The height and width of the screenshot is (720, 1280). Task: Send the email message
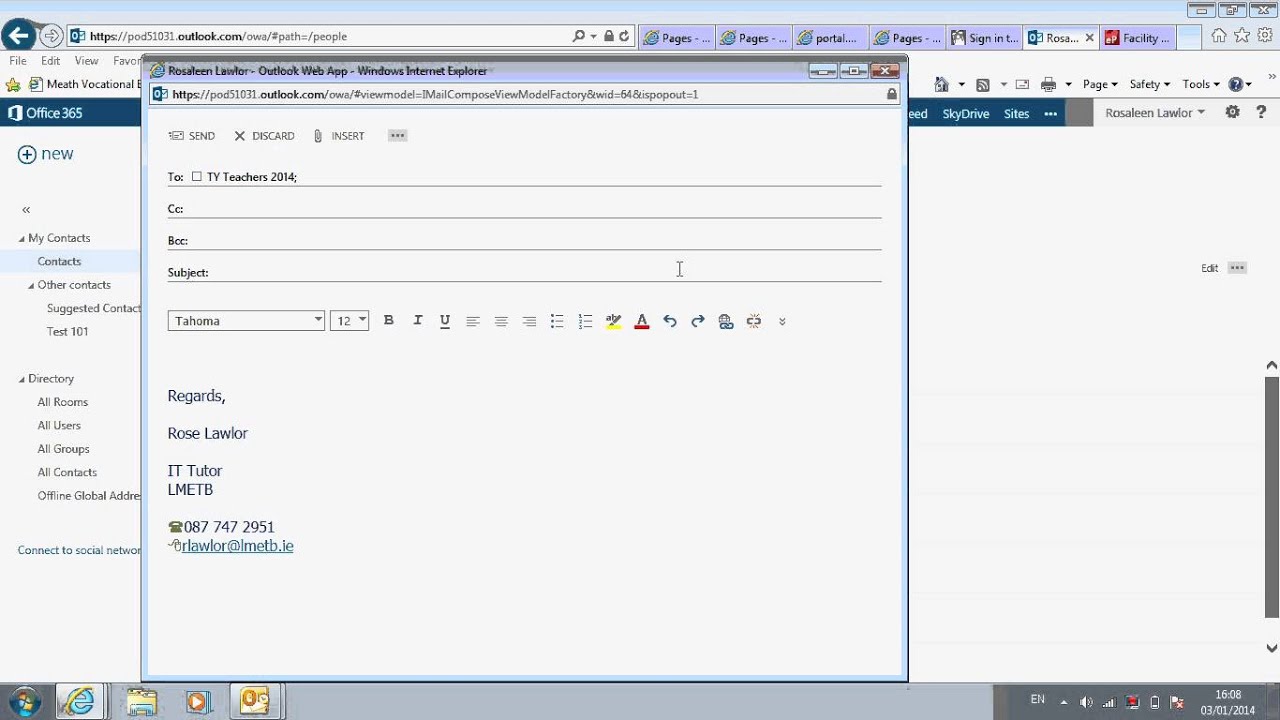click(x=192, y=136)
